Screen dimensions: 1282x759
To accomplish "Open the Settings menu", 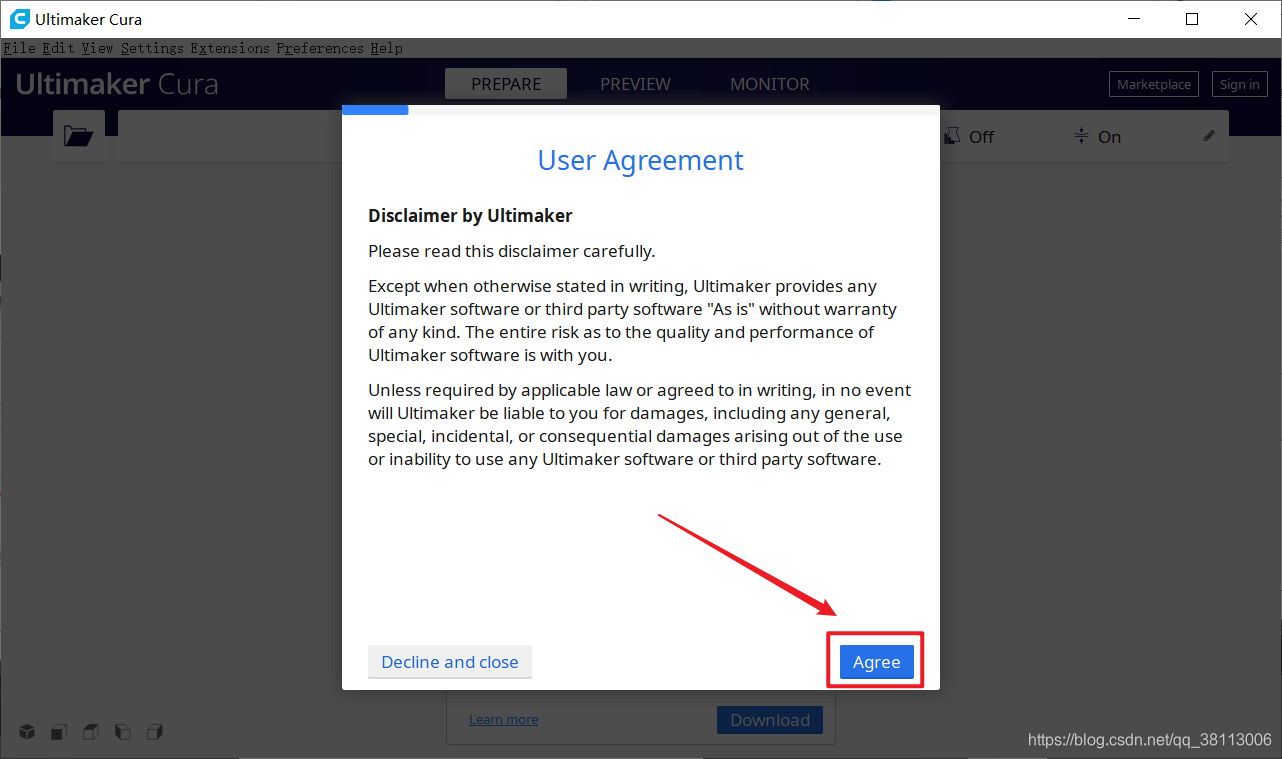I will pyautogui.click(x=152, y=48).
